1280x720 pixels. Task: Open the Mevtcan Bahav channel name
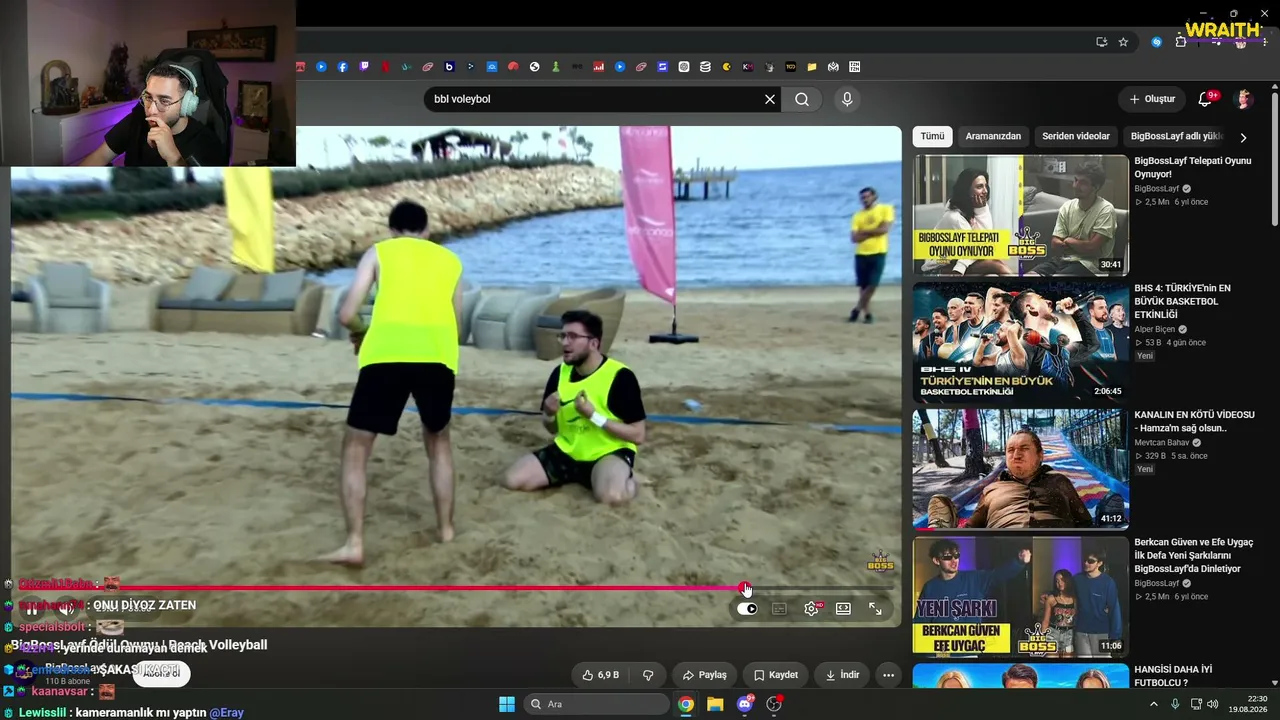[x=1163, y=442]
